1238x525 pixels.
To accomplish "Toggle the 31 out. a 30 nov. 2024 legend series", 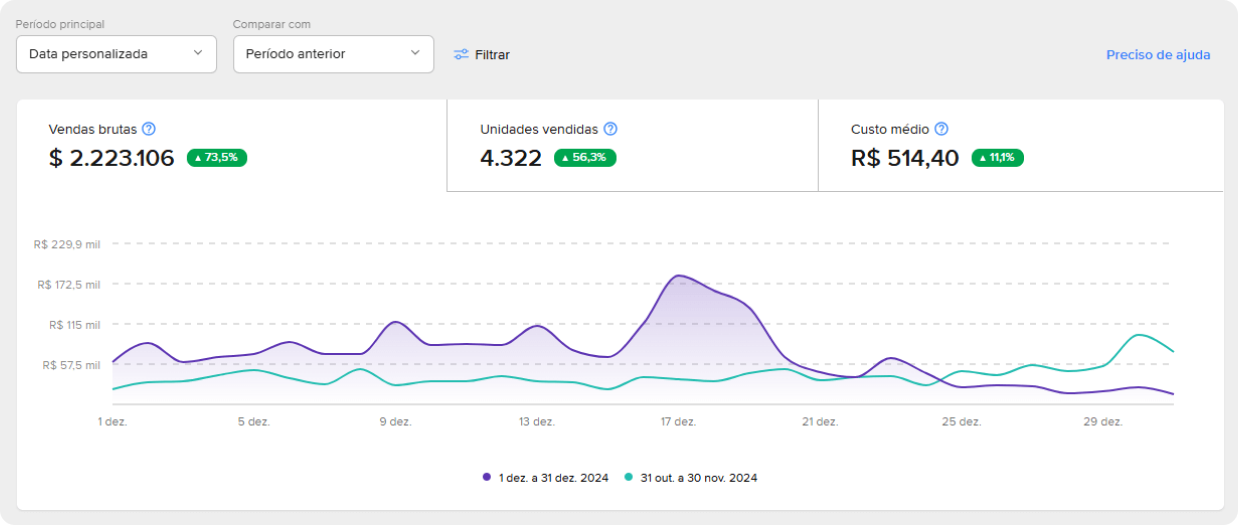I will pyautogui.click(x=698, y=478).
